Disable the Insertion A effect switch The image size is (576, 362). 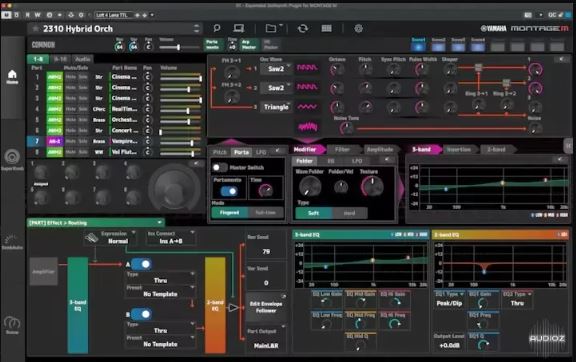[141, 264]
